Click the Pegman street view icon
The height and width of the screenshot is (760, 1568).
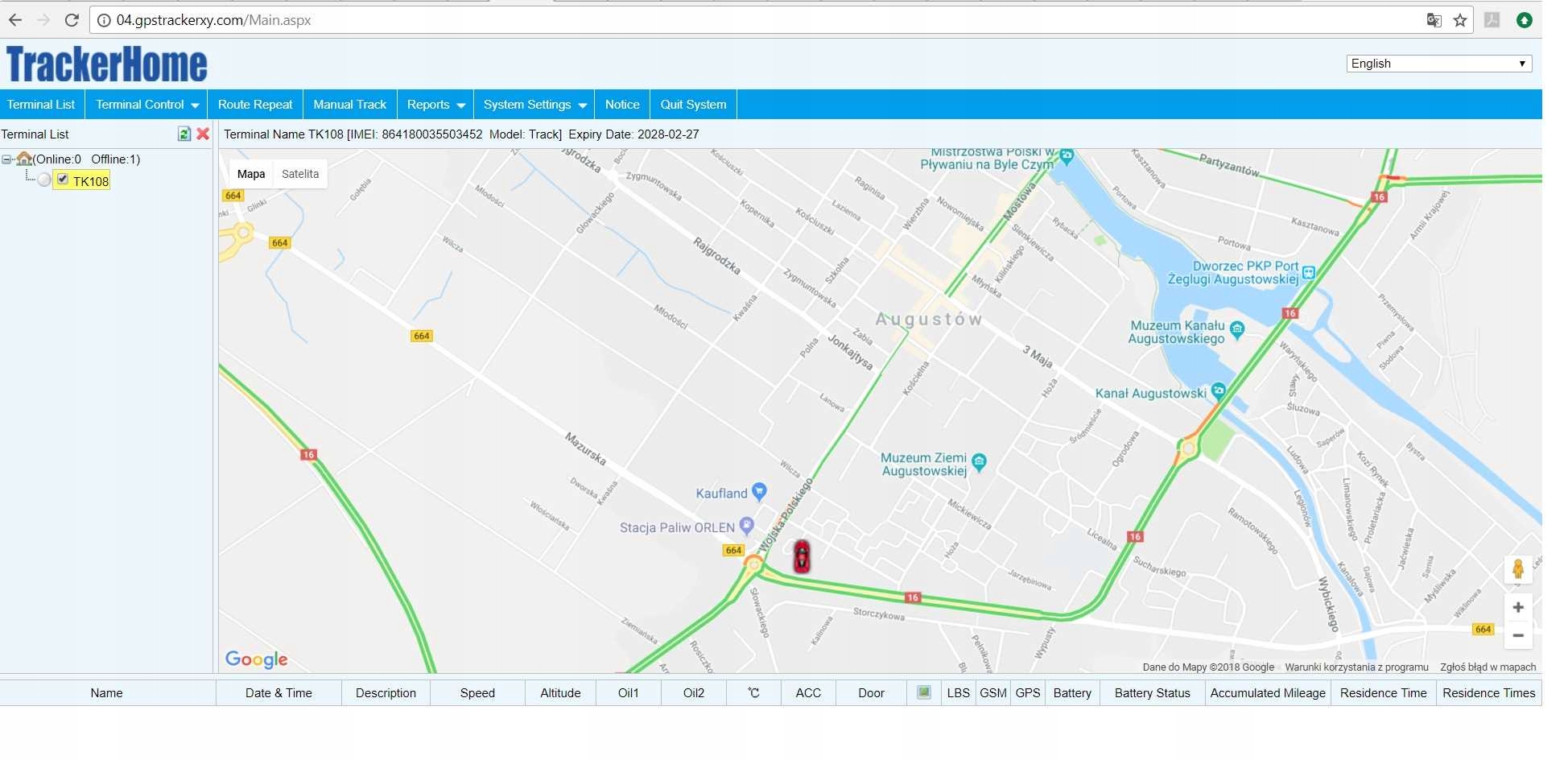[x=1518, y=569]
